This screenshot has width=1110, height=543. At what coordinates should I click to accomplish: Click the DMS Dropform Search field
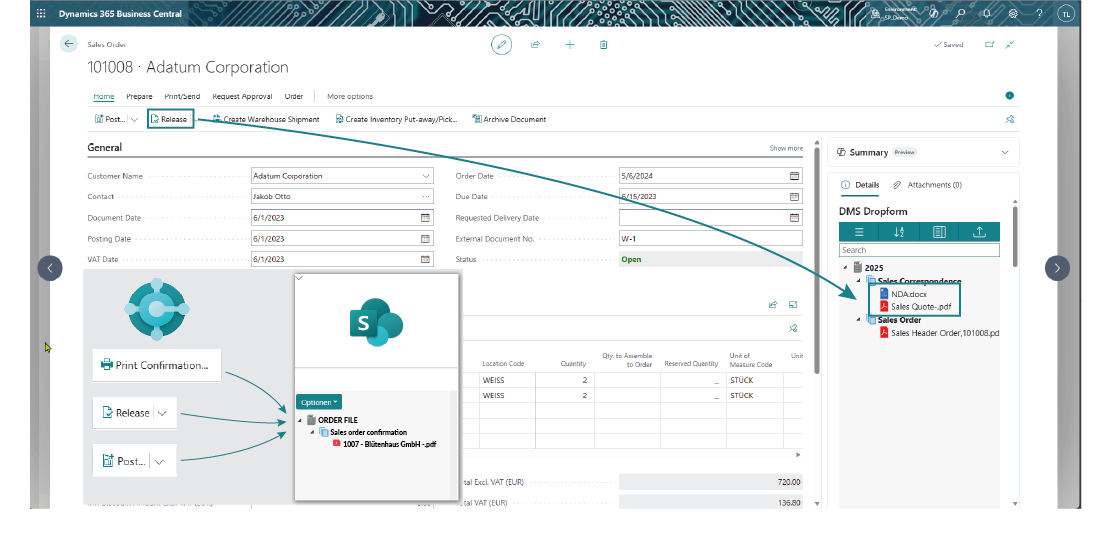coord(920,250)
